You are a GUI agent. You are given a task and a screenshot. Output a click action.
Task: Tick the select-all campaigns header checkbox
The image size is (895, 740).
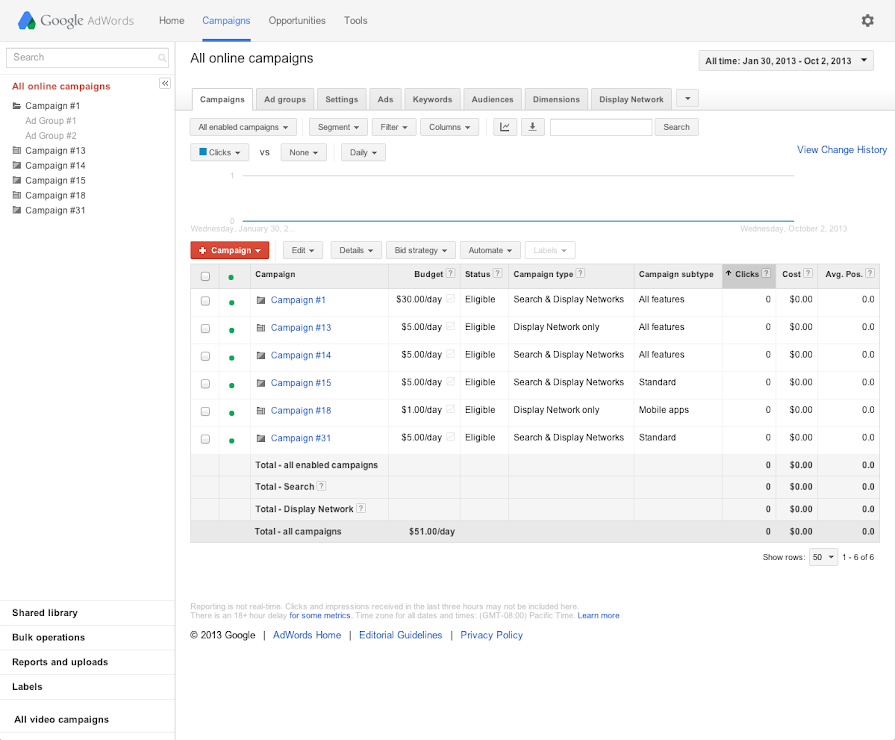click(205, 276)
